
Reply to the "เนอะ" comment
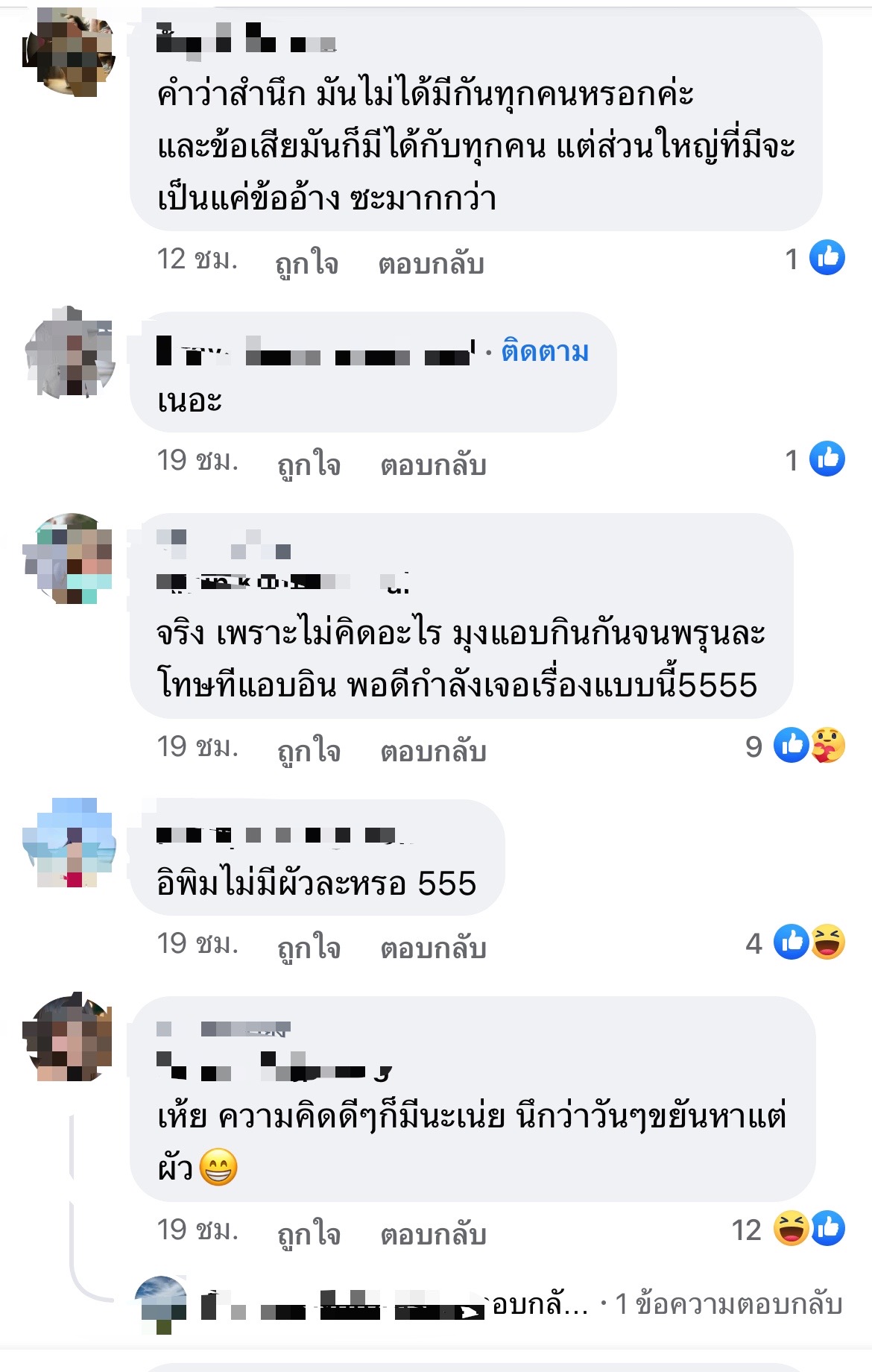click(x=433, y=464)
